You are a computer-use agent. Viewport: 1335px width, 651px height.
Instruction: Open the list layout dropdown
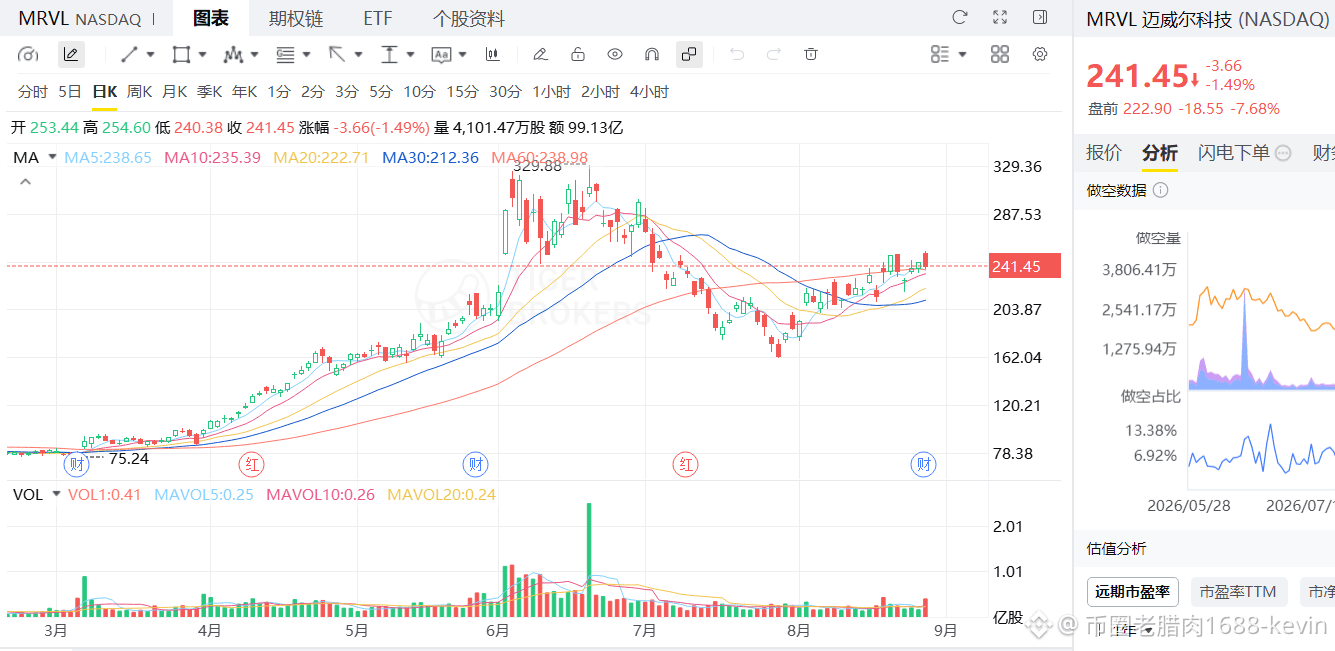coord(948,54)
